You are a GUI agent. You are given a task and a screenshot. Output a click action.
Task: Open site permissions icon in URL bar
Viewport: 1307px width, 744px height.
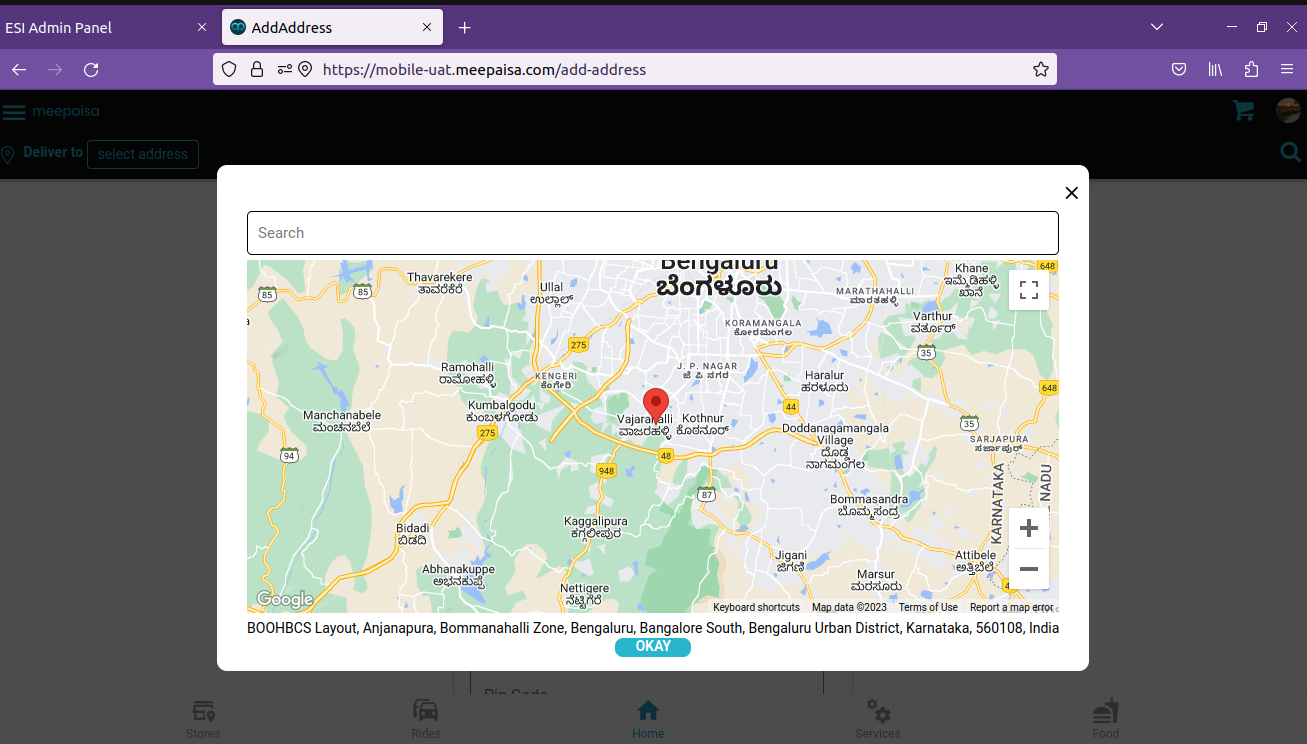pos(285,69)
